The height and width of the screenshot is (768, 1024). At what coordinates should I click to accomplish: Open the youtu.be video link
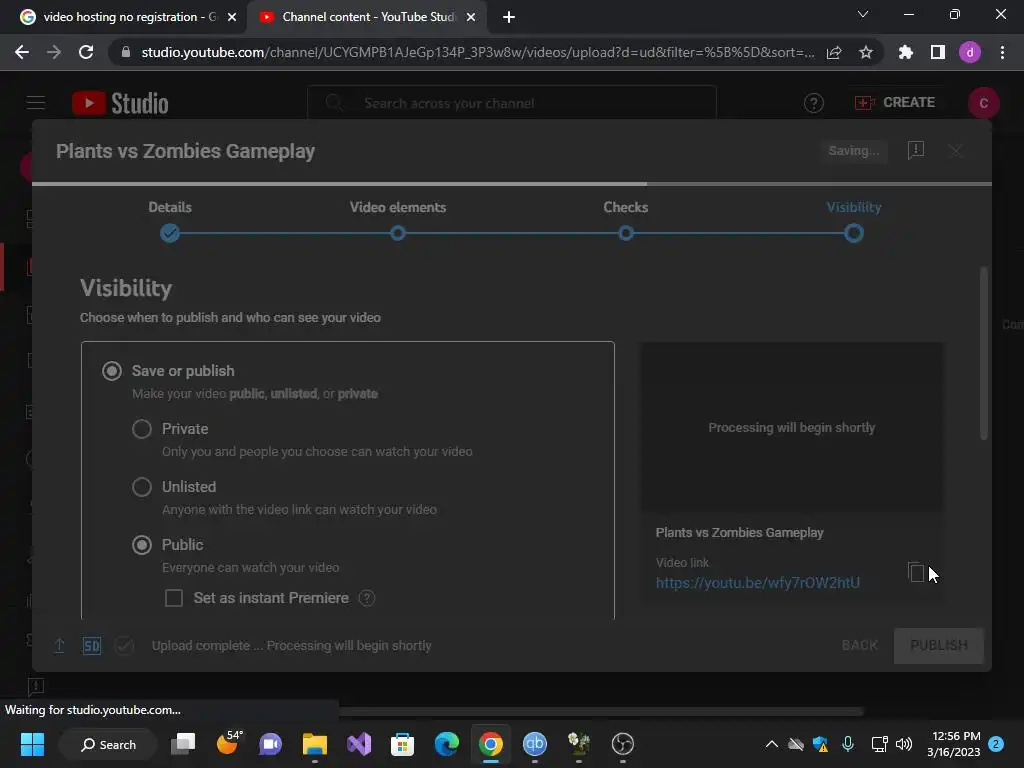click(x=758, y=583)
